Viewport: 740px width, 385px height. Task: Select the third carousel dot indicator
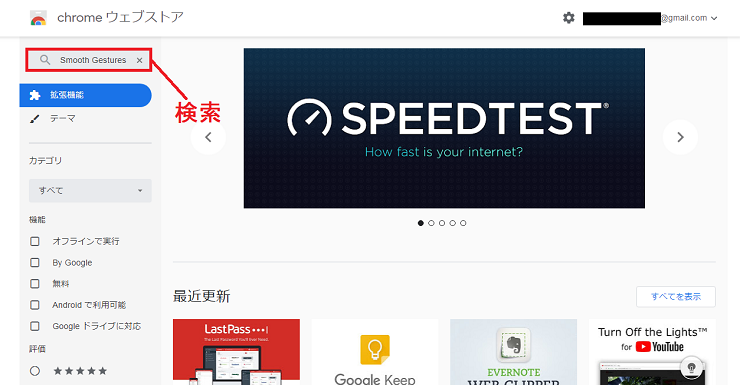[x=442, y=223]
